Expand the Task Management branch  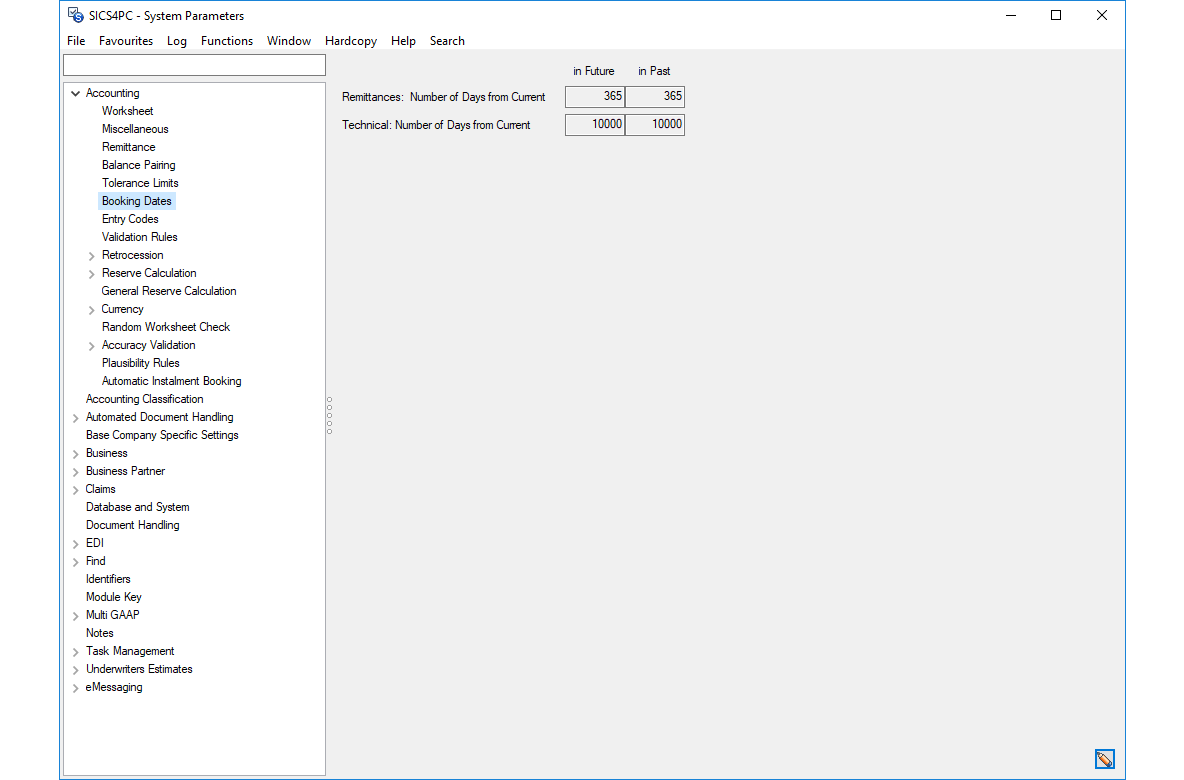coord(75,651)
